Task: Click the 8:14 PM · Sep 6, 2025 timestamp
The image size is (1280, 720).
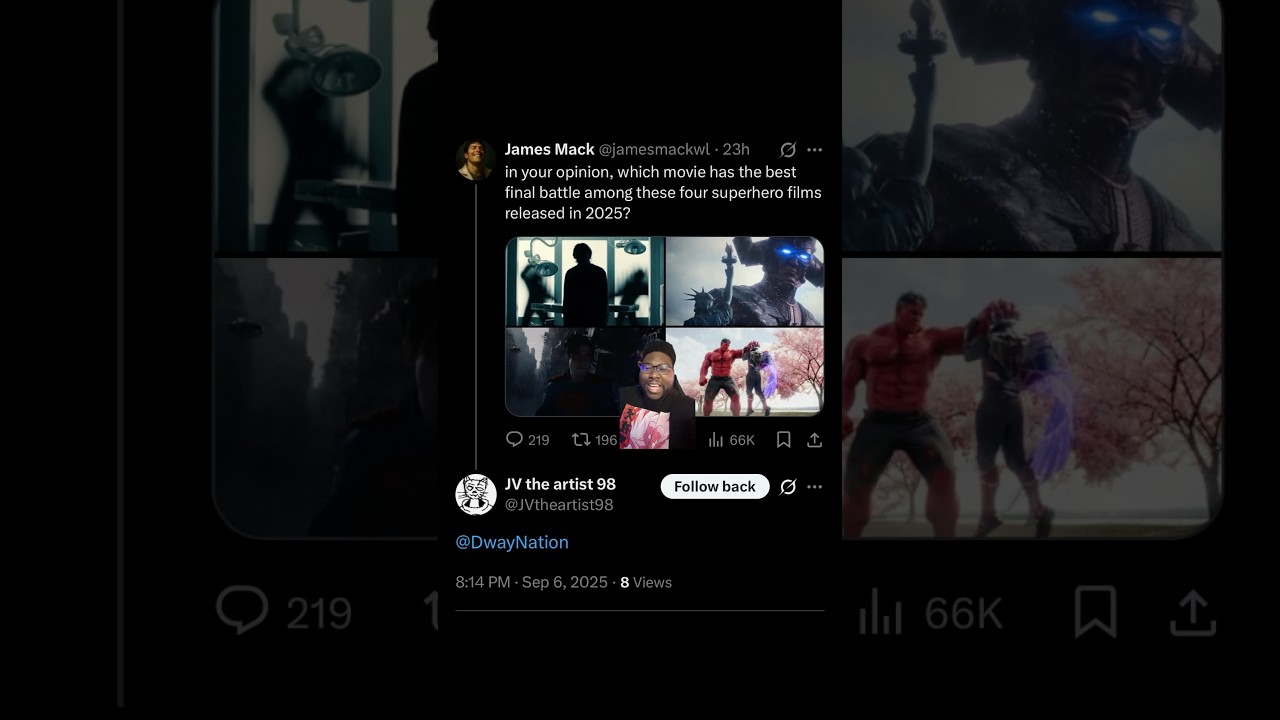Action: (x=532, y=582)
